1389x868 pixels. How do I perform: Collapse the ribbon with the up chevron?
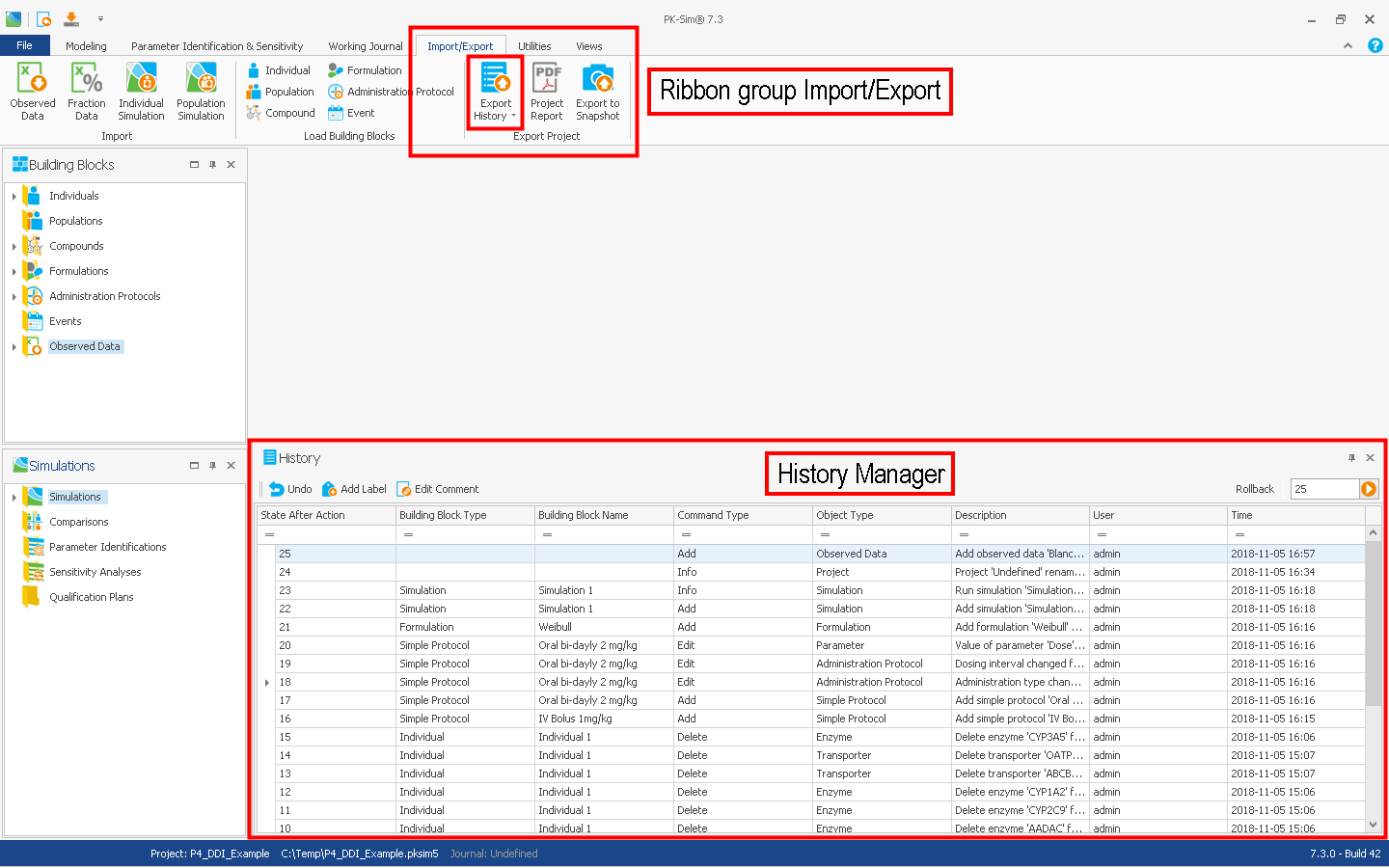[1348, 46]
